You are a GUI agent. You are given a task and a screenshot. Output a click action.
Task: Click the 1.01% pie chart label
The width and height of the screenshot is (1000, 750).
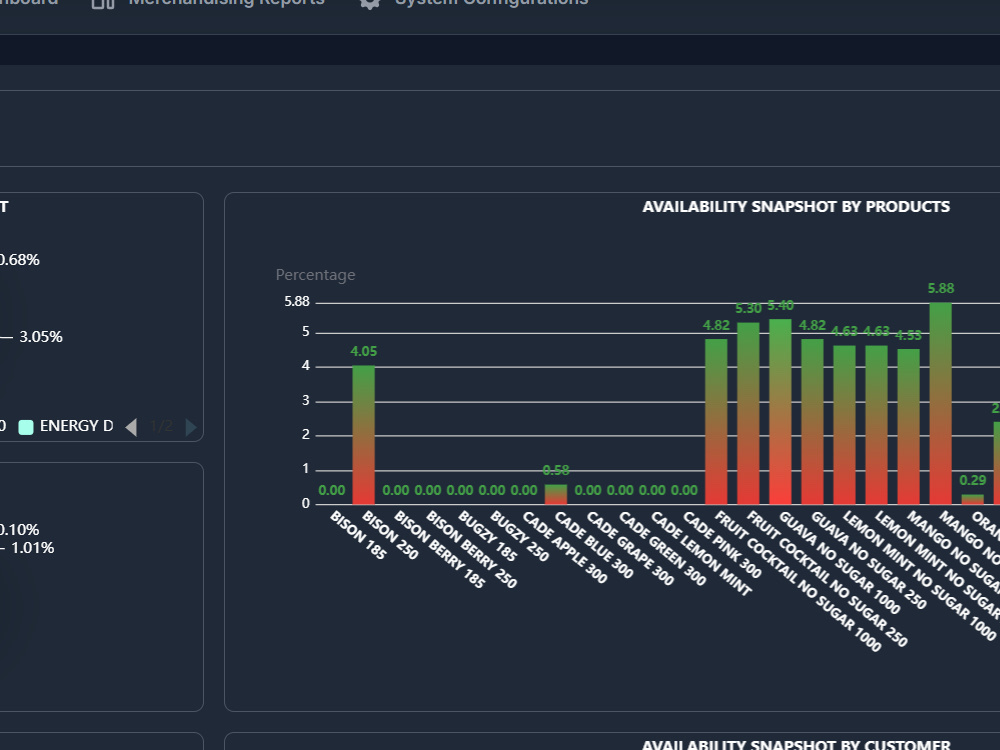pyautogui.click(x=33, y=548)
